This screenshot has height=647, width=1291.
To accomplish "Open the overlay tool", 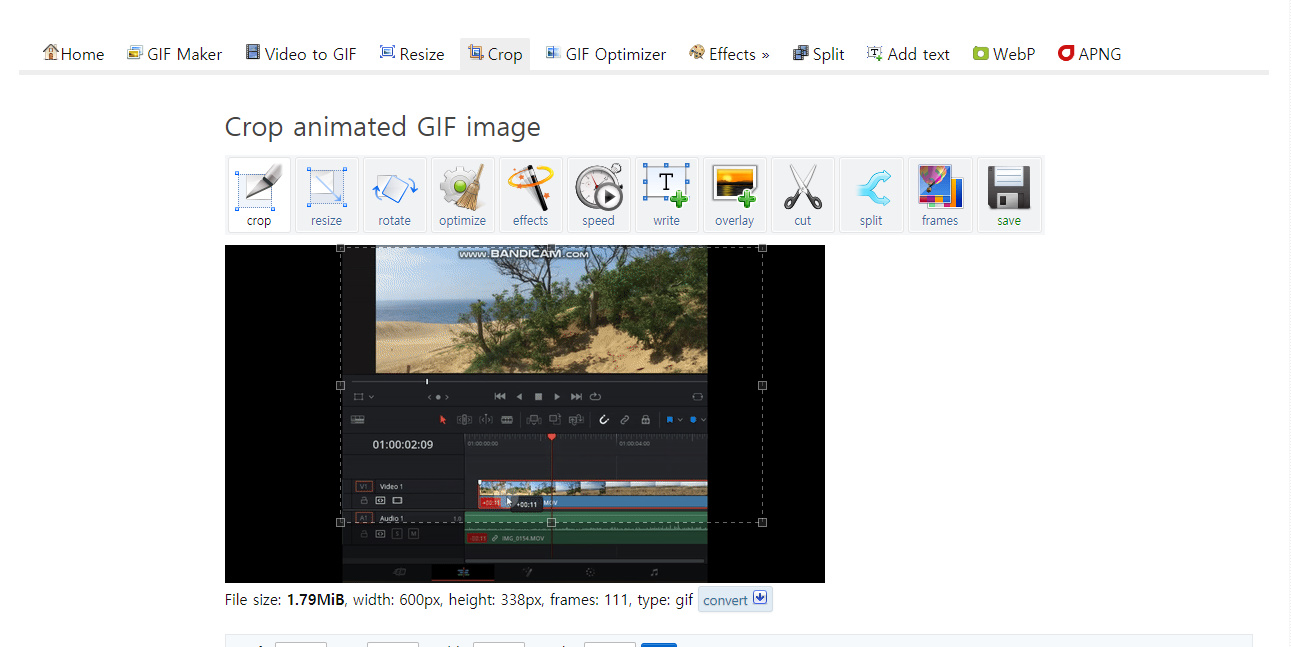I will pos(735,195).
